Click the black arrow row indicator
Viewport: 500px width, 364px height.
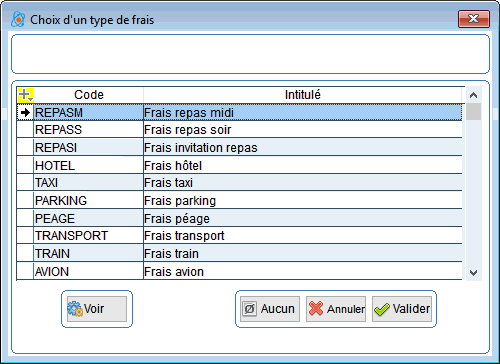point(25,113)
